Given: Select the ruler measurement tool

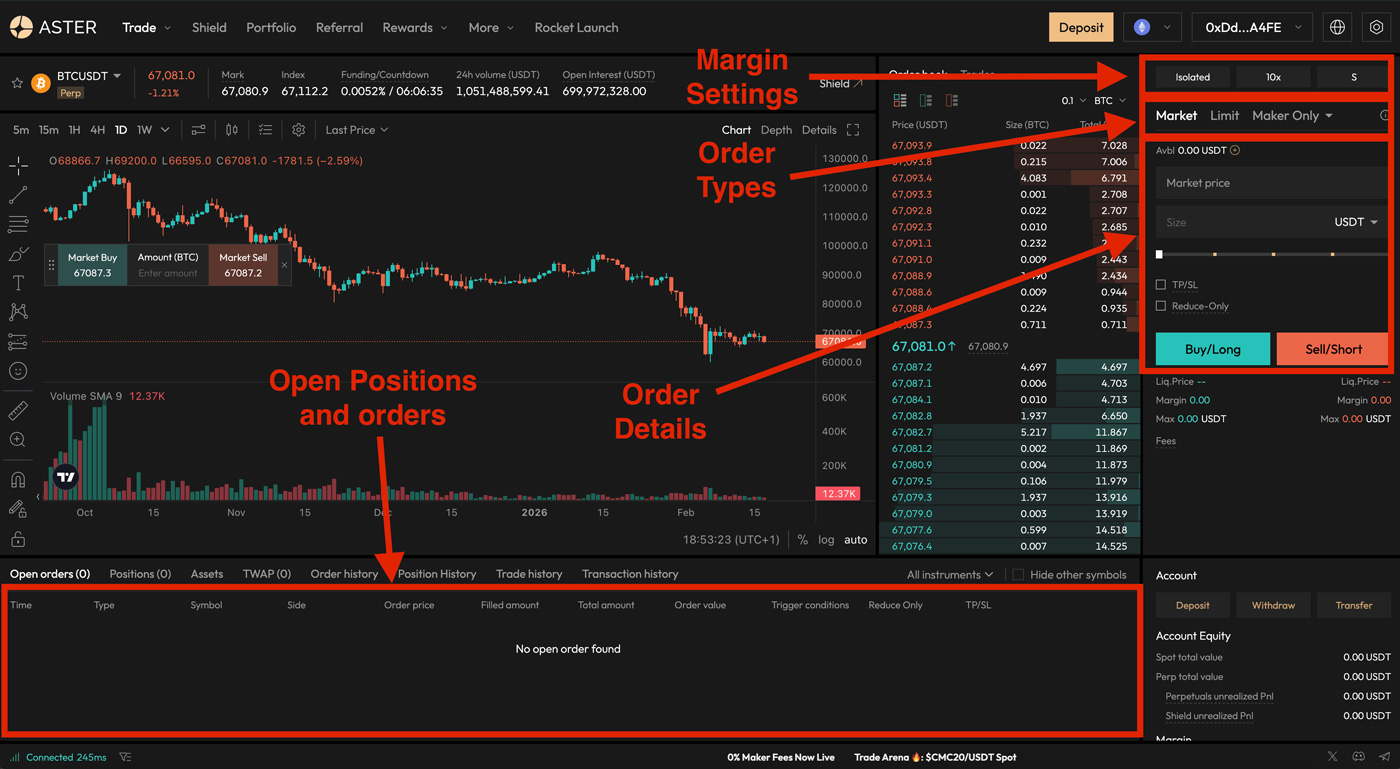Looking at the screenshot, I should [x=18, y=410].
